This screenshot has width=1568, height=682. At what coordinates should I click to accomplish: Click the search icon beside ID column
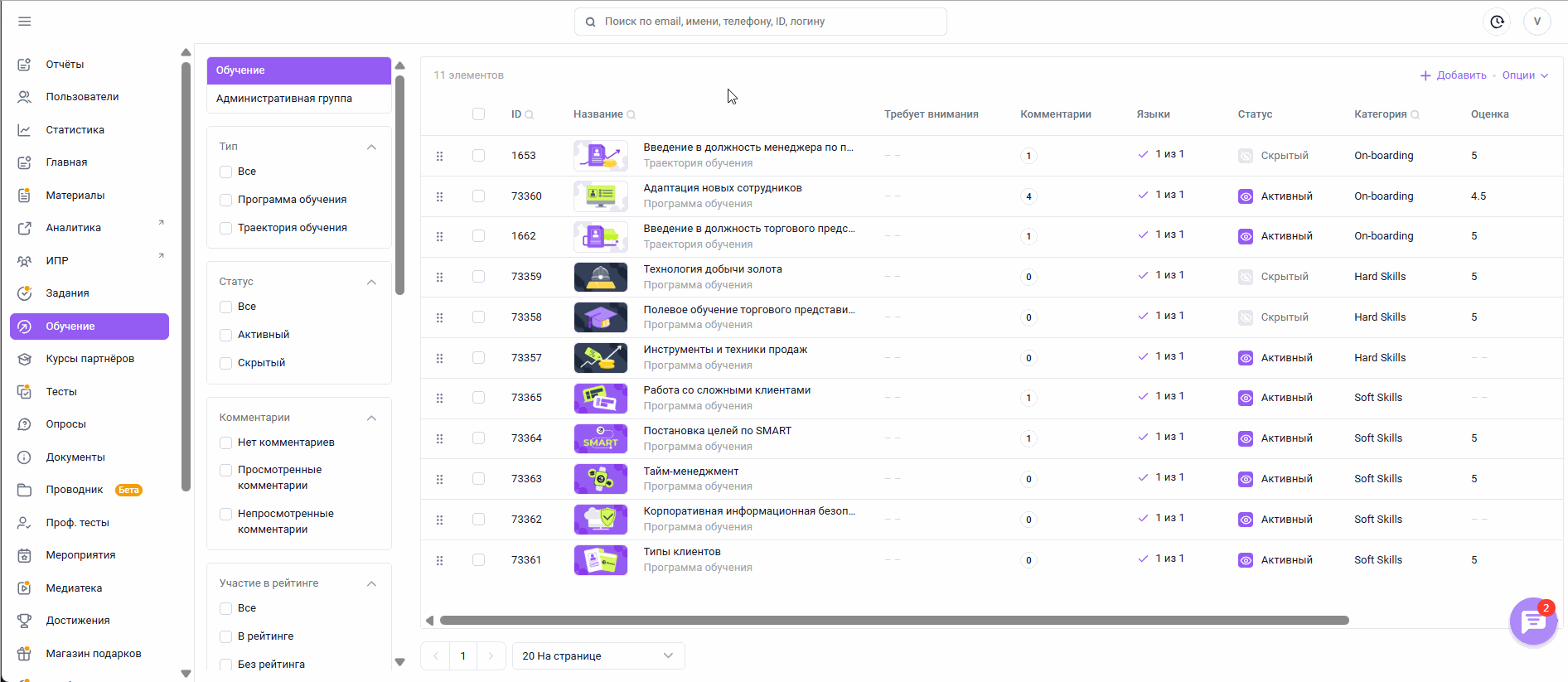(530, 115)
